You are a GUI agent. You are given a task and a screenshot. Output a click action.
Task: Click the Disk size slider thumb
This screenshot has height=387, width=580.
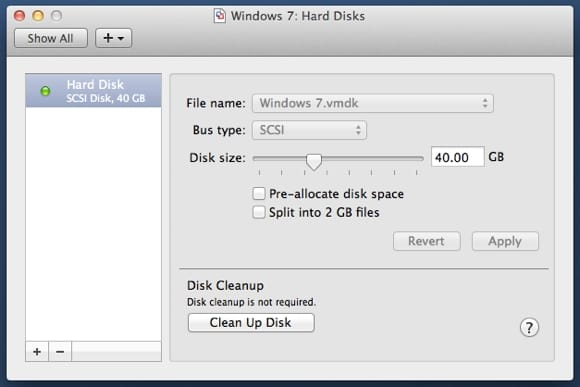(314, 161)
